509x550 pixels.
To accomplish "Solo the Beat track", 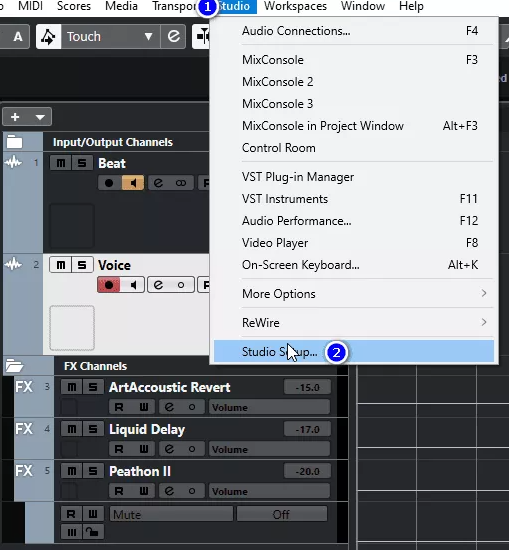I will tap(82, 163).
